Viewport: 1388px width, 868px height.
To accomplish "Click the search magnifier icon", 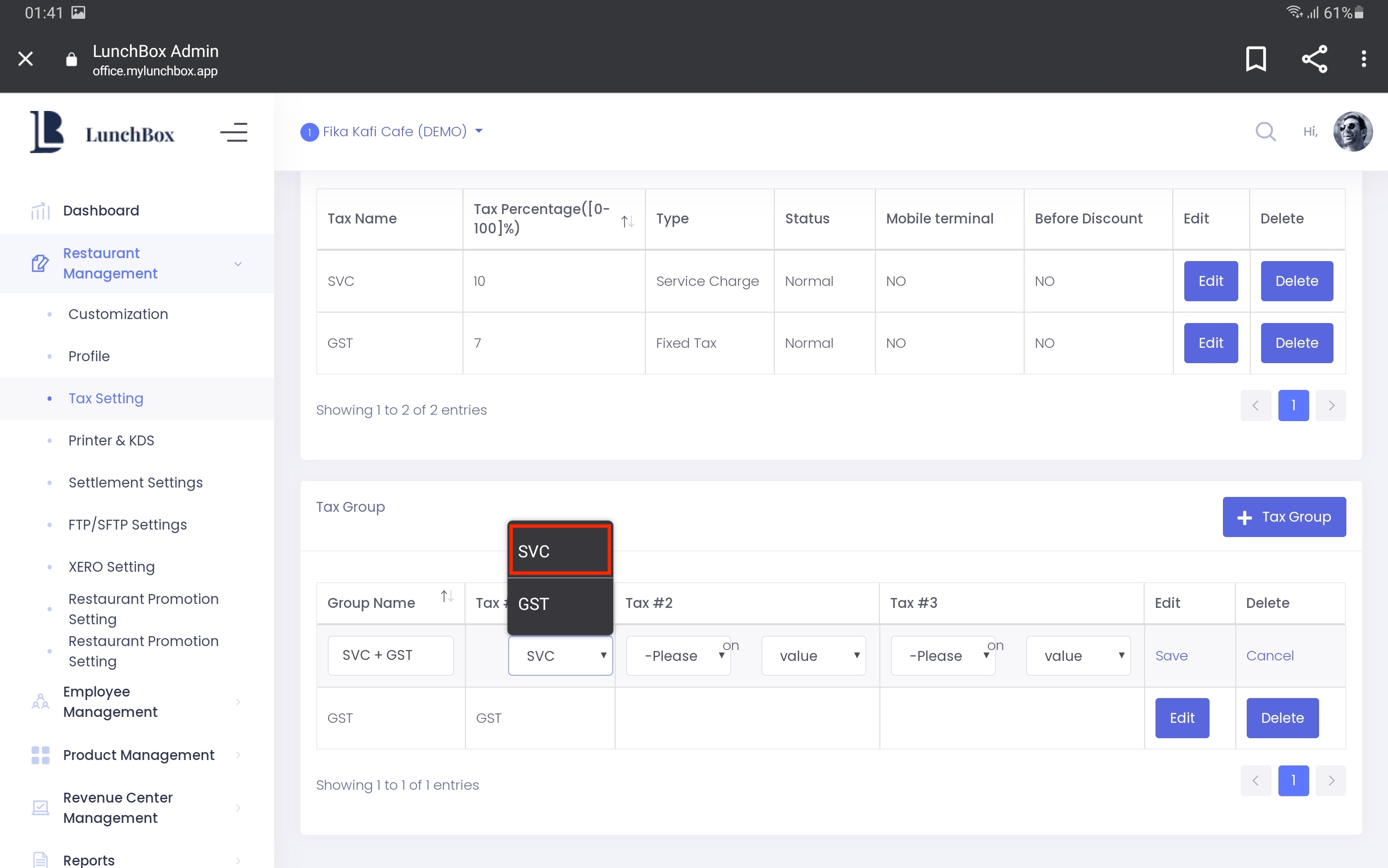I will [x=1265, y=131].
